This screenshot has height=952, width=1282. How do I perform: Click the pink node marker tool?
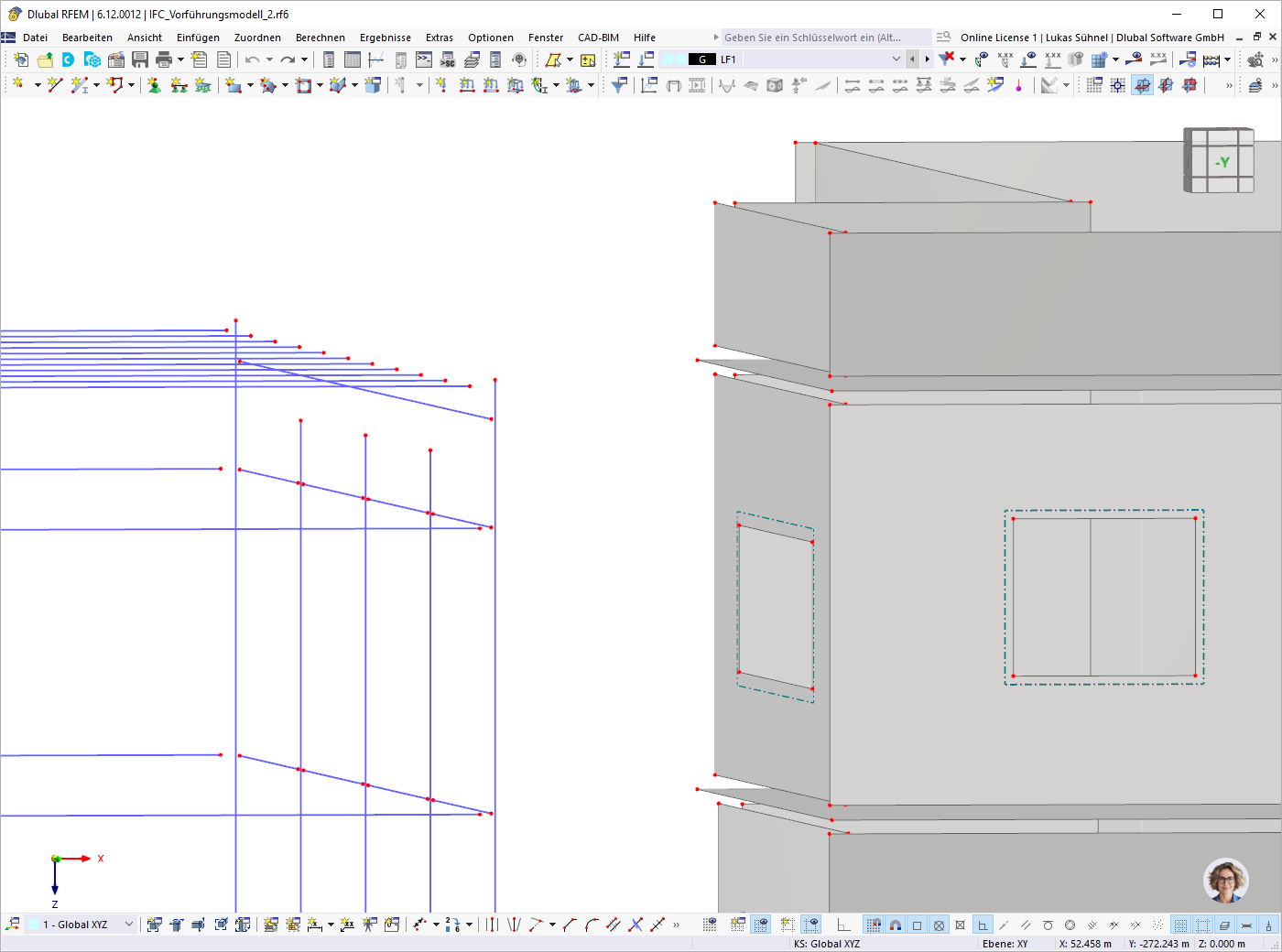point(1018,85)
